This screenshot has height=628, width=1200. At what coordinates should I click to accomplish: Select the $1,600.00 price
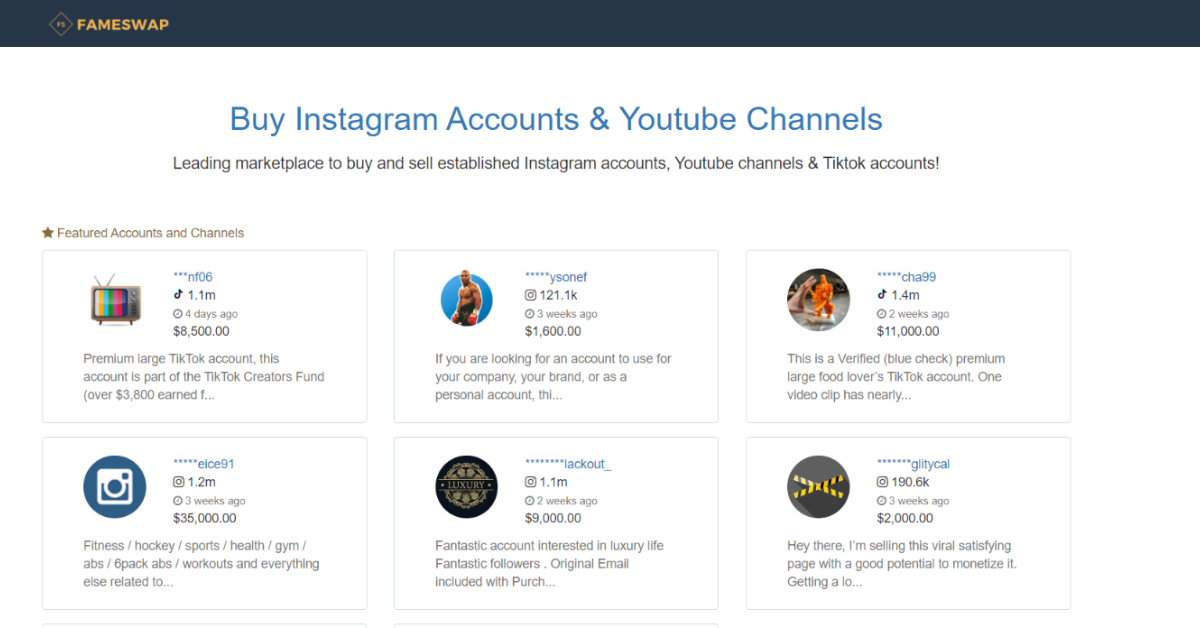tap(553, 331)
